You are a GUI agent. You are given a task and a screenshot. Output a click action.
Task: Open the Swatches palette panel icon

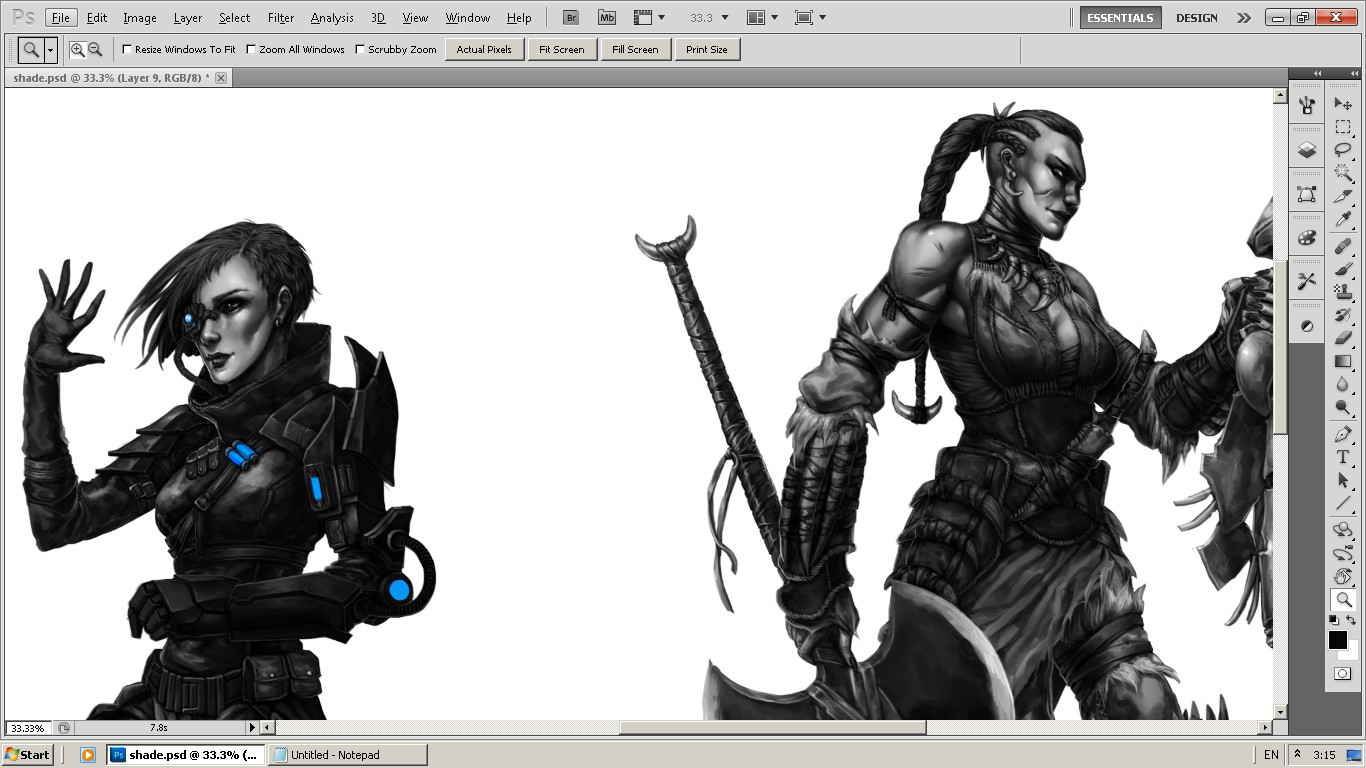[1307, 238]
